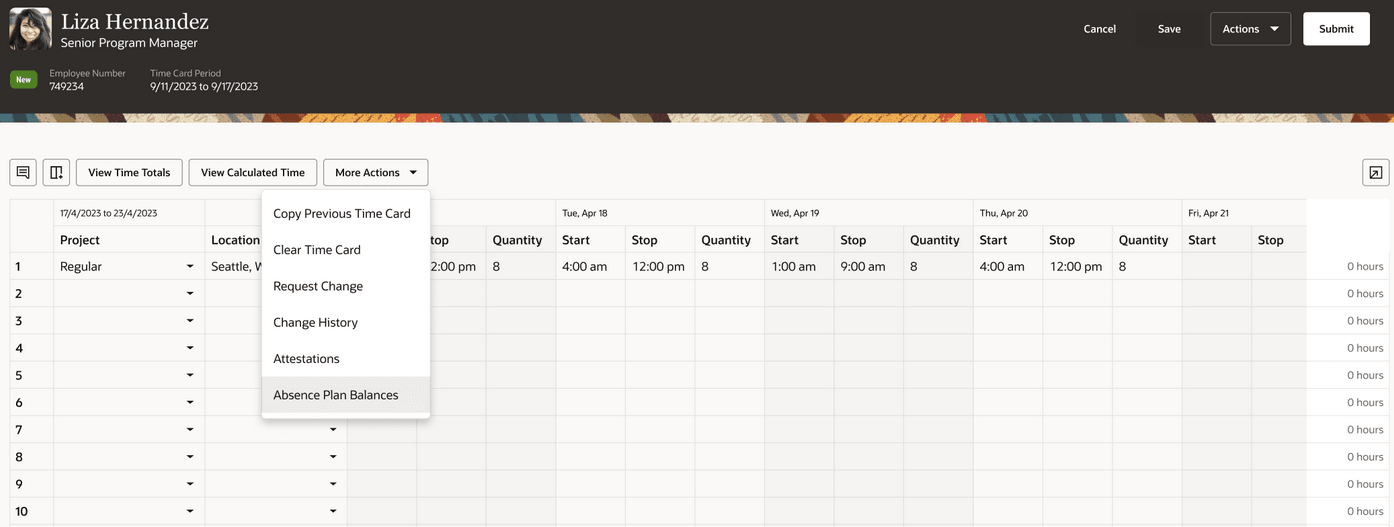Click the Thu, Apr 20 Start cell 4:00 am
This screenshot has width=1394, height=527.
pyautogui.click(x=1008, y=267)
